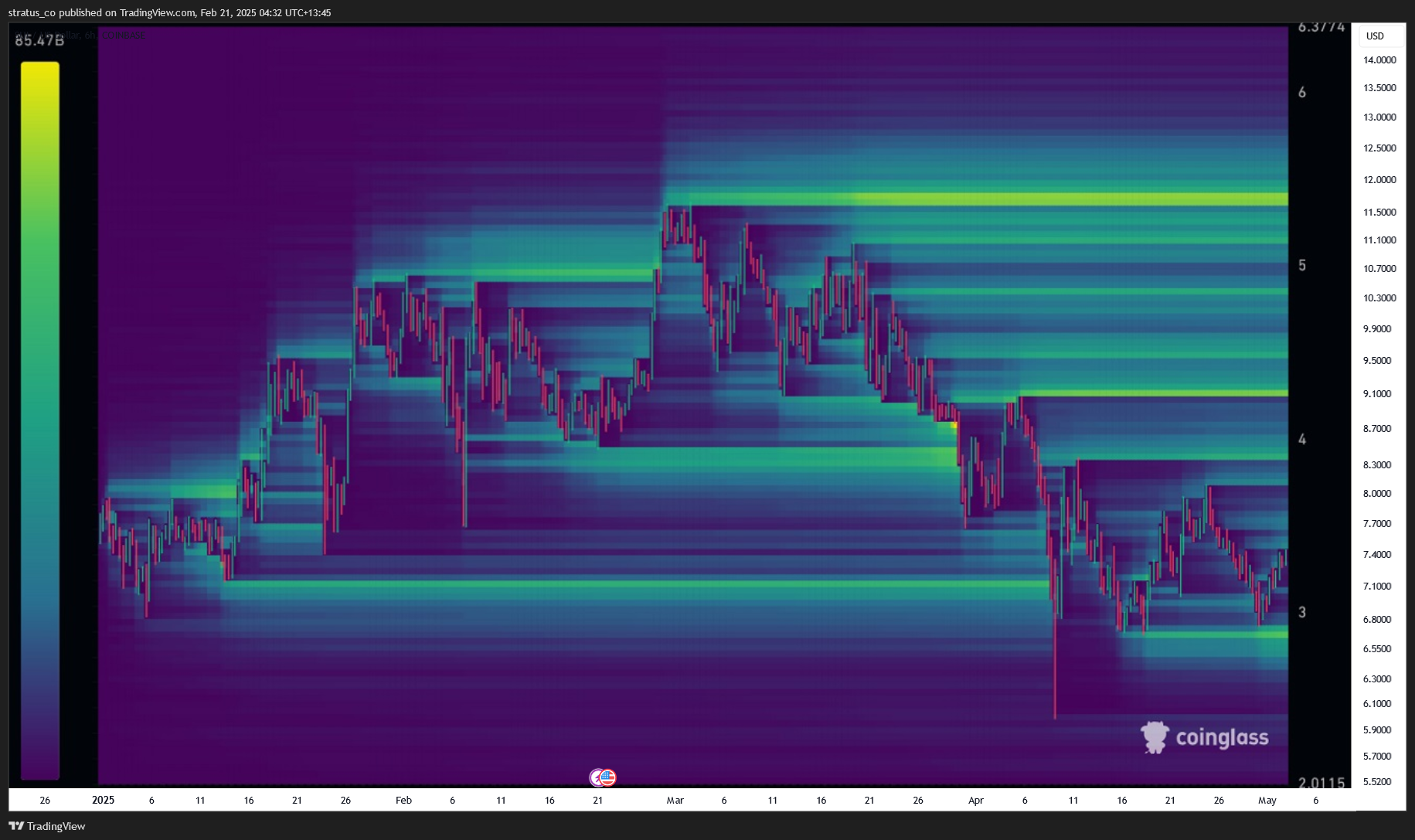The height and width of the screenshot is (840, 1415).
Task: Click the May label on time axis
Action: [x=1267, y=801]
